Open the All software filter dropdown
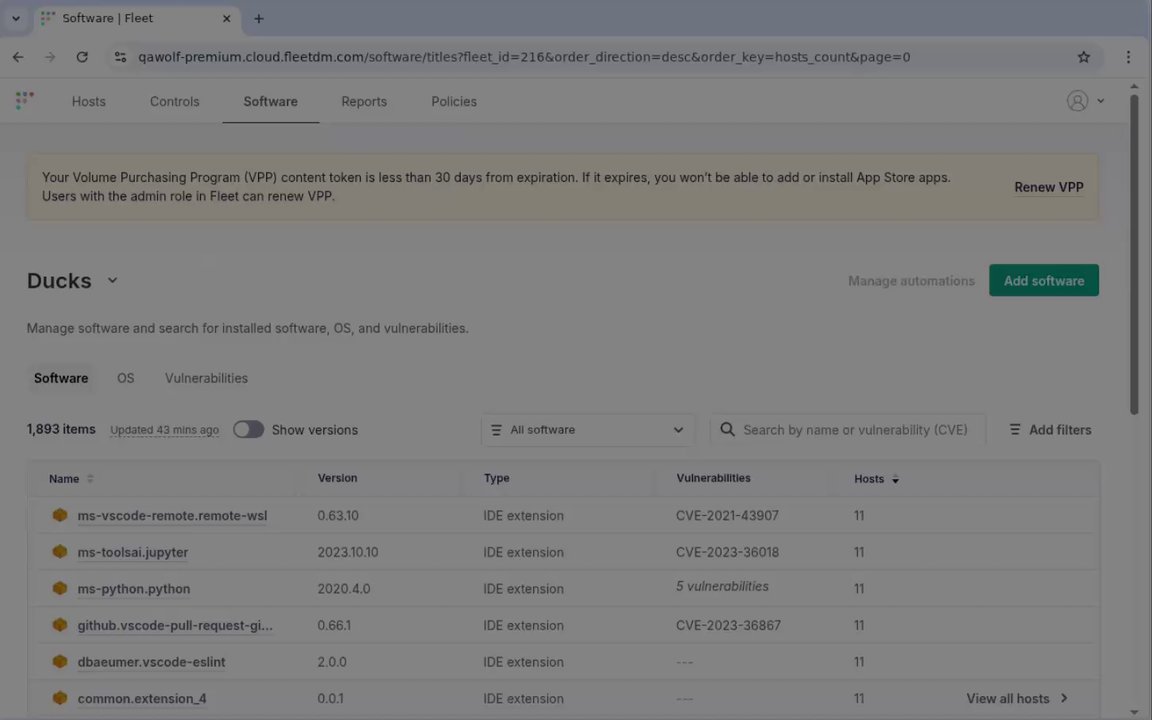 coord(588,430)
